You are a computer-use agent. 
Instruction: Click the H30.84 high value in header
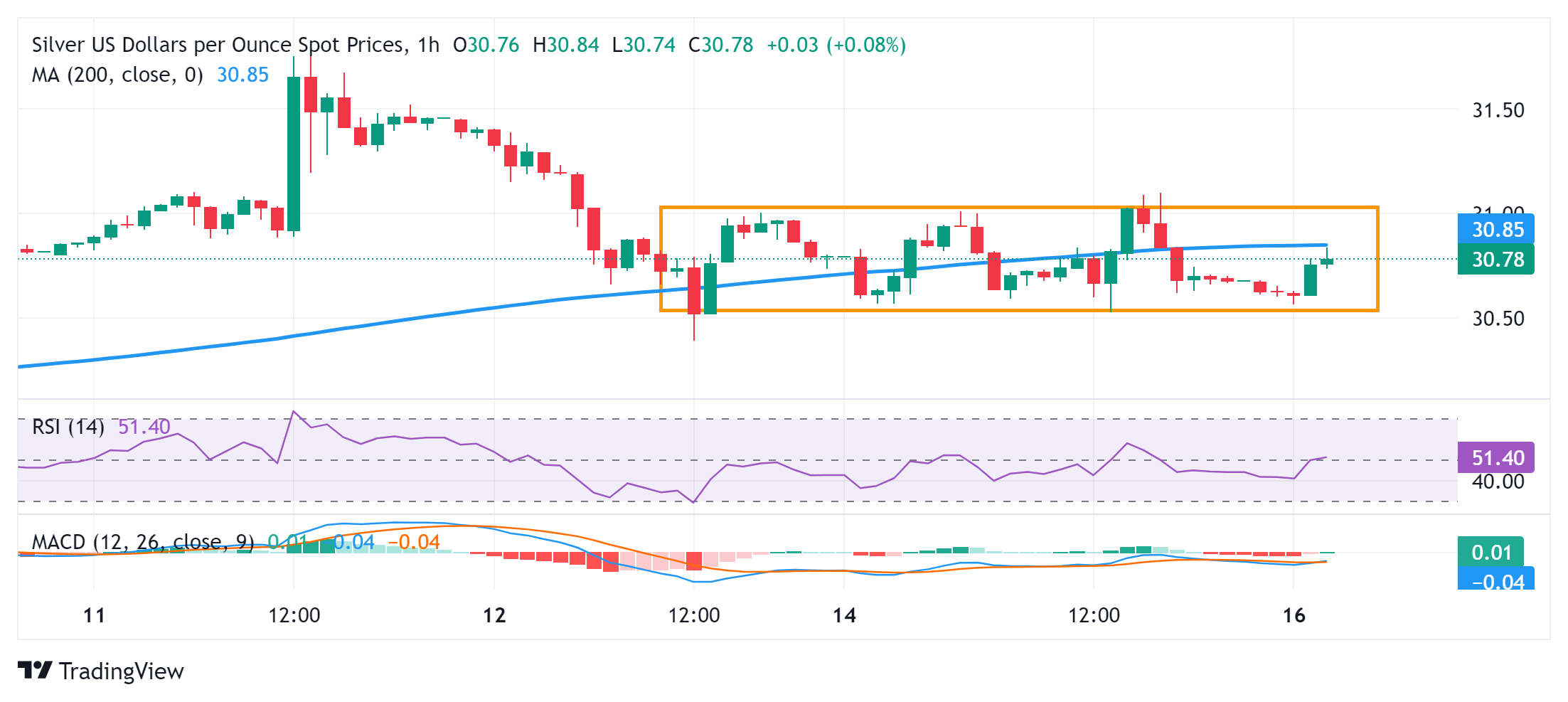tap(565, 45)
